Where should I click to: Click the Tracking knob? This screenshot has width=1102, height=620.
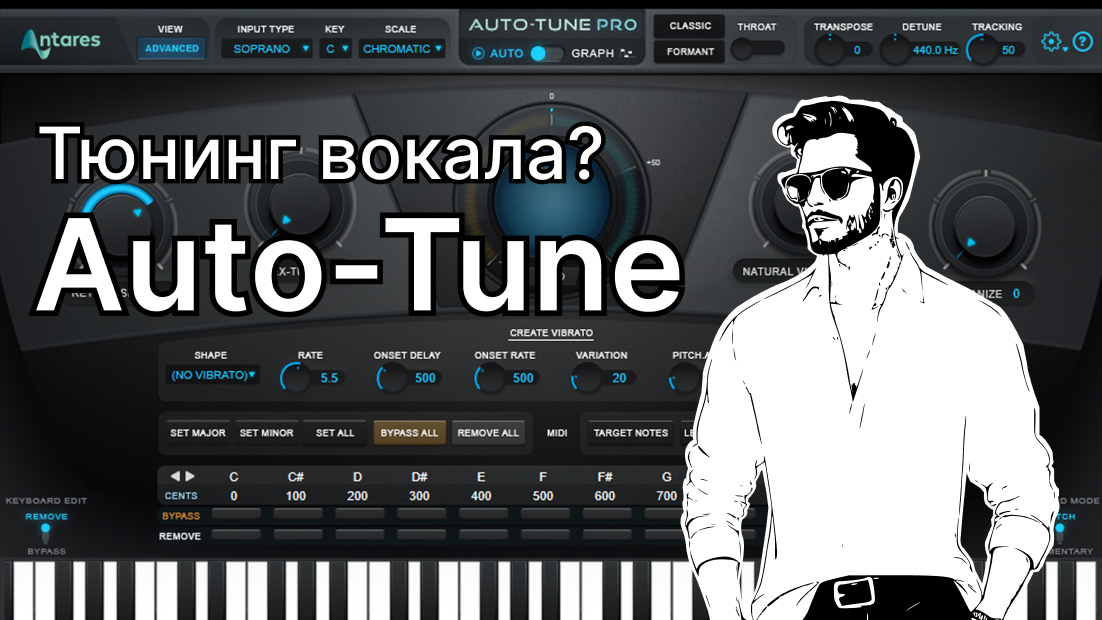(x=981, y=50)
